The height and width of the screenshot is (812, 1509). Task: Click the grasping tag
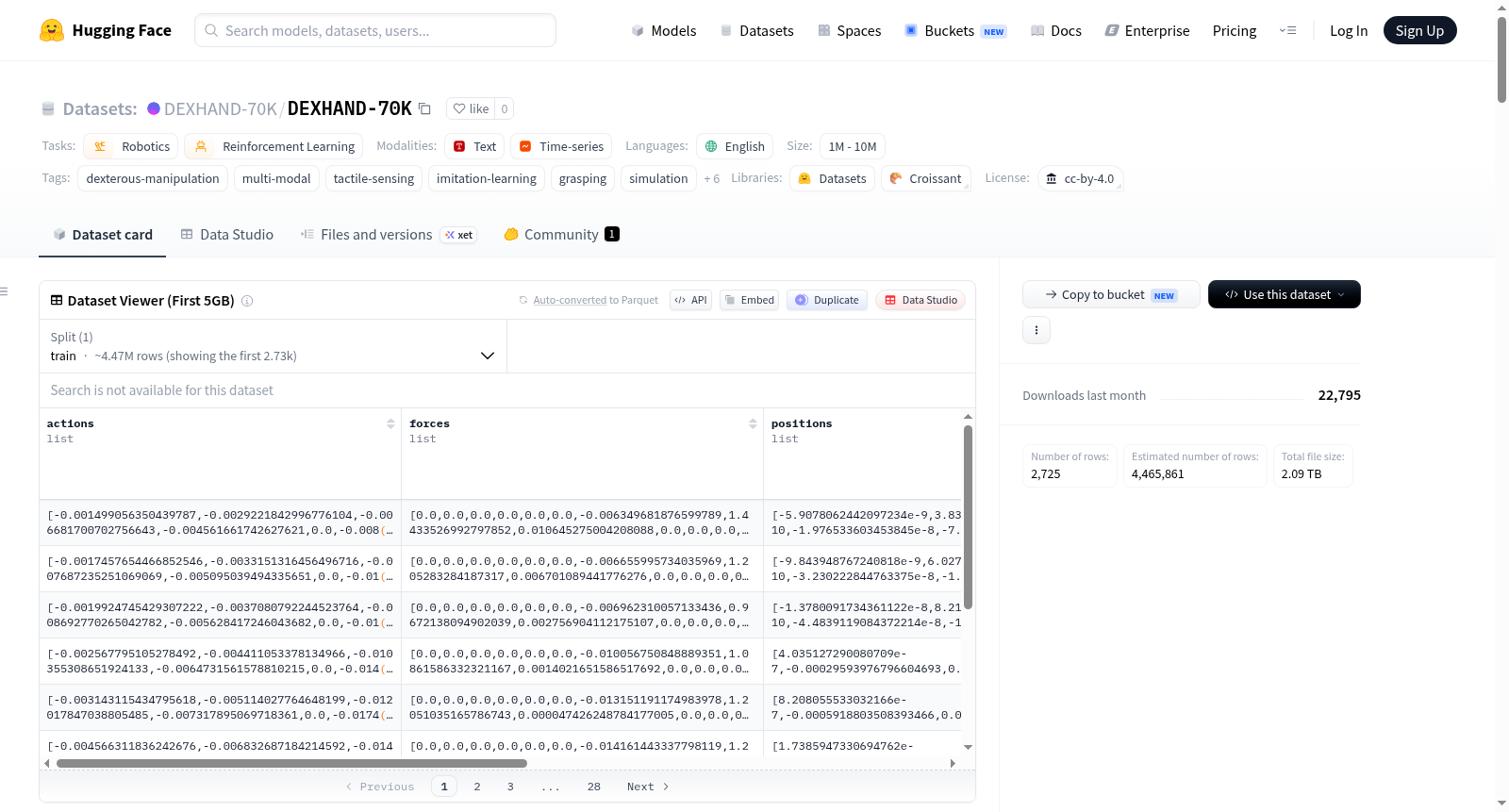pos(583,178)
